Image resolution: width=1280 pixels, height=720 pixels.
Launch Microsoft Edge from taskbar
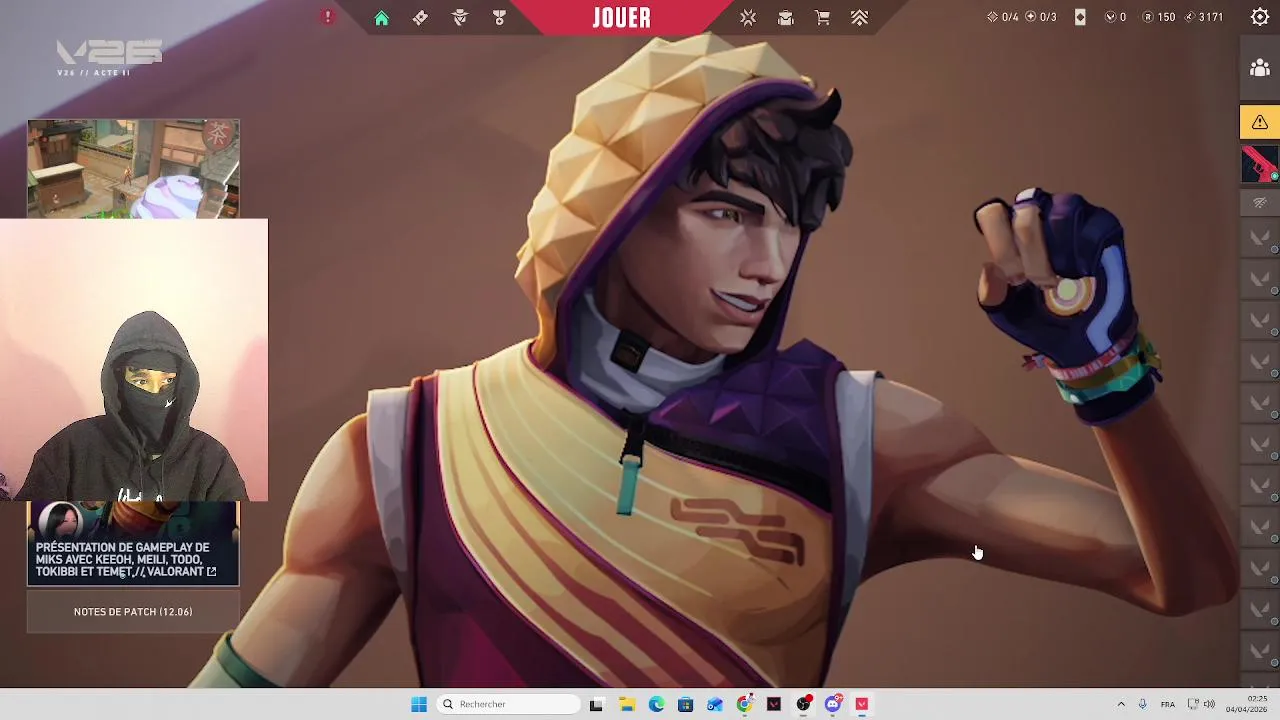click(x=656, y=704)
